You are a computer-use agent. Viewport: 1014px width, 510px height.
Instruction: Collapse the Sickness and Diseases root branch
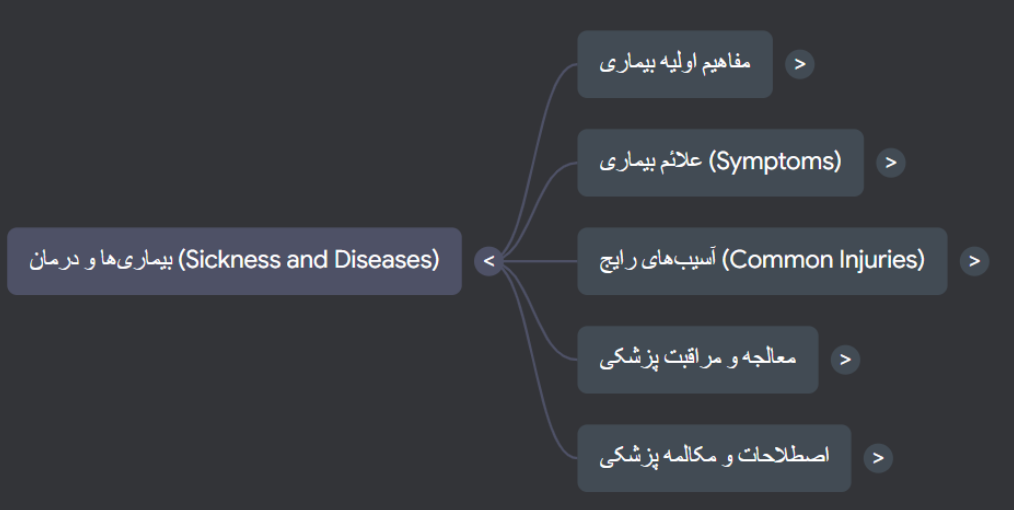(x=489, y=261)
